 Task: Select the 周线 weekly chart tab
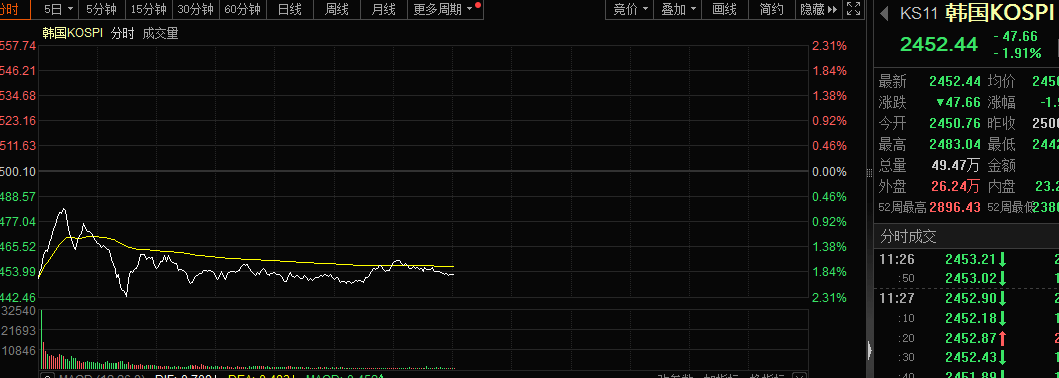pyautogui.click(x=336, y=9)
